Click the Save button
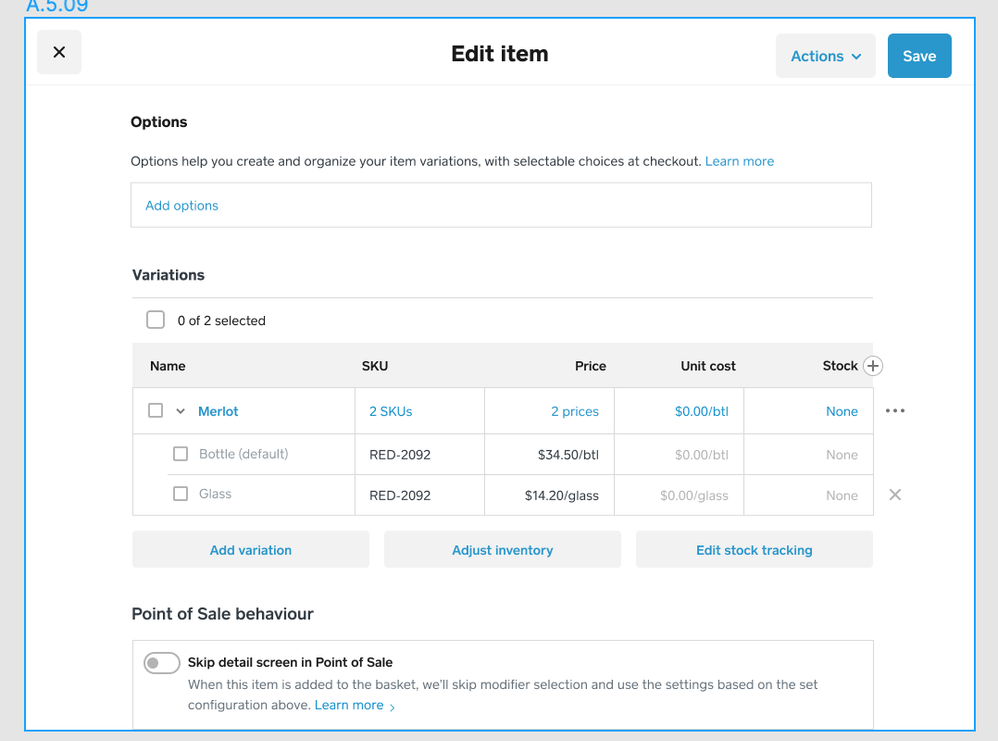Viewport: 998px width, 741px height. click(x=919, y=56)
